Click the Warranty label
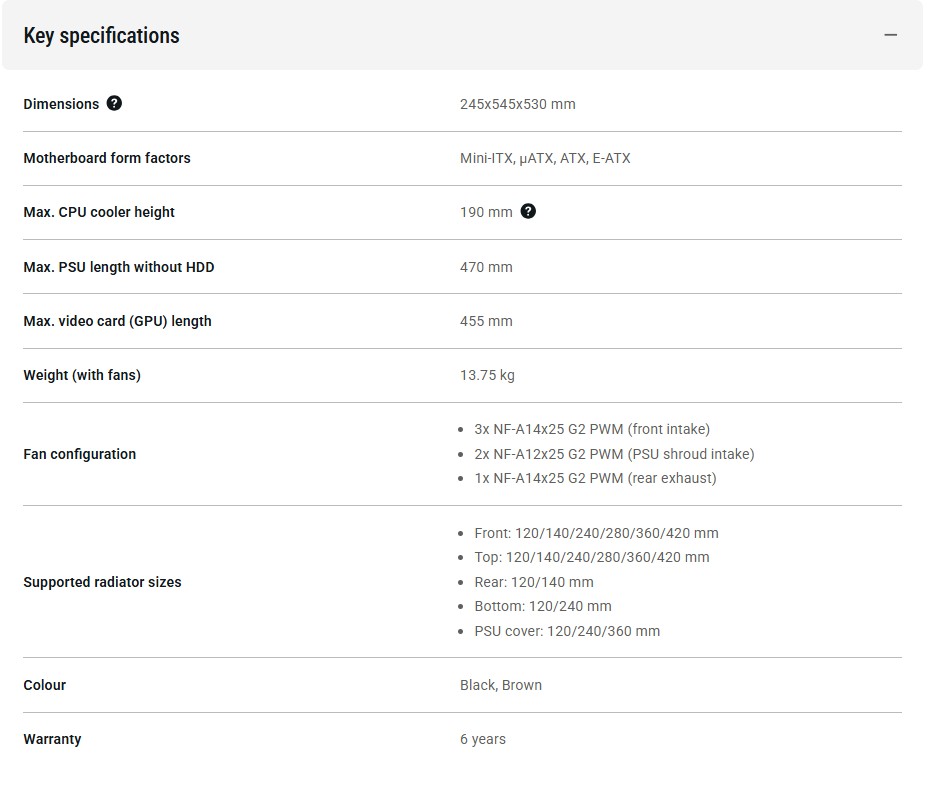The image size is (929, 790). [x=52, y=739]
